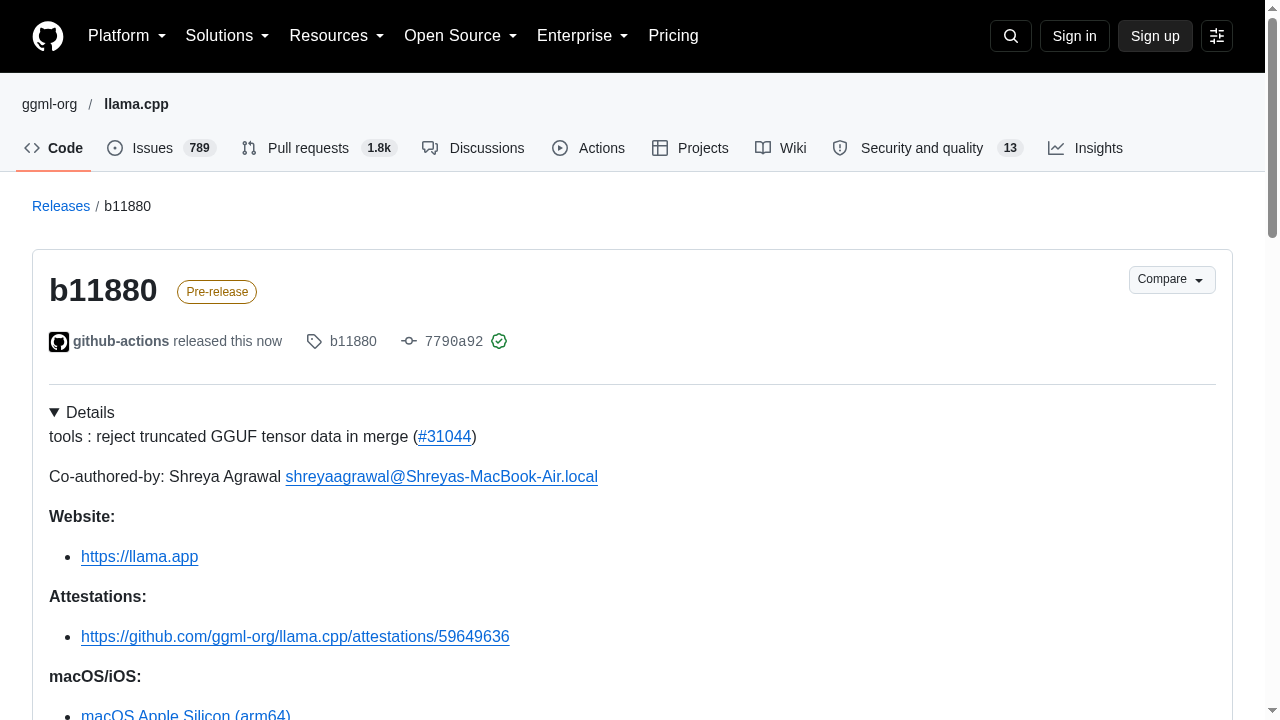This screenshot has height=720, width=1280.
Task: Open the search magnifier button
Action: tap(1011, 36)
